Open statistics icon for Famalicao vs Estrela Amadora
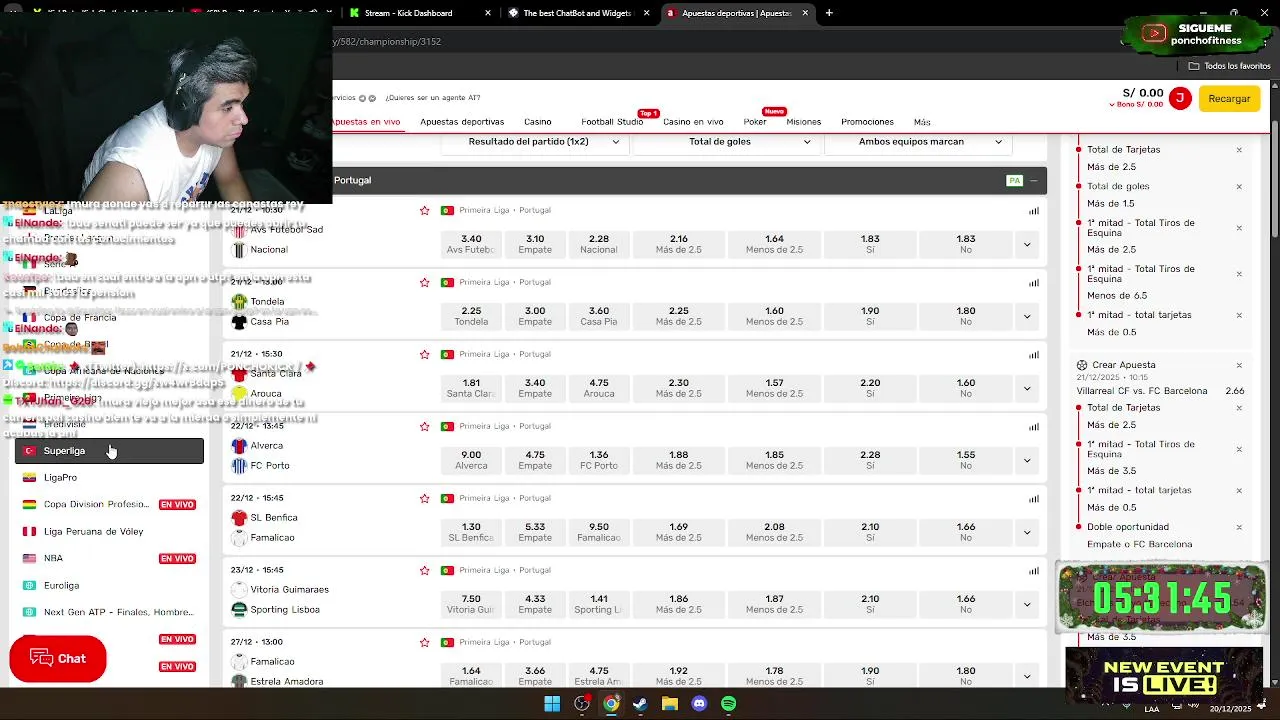Screen dimensions: 1280x720 coord(1034,642)
